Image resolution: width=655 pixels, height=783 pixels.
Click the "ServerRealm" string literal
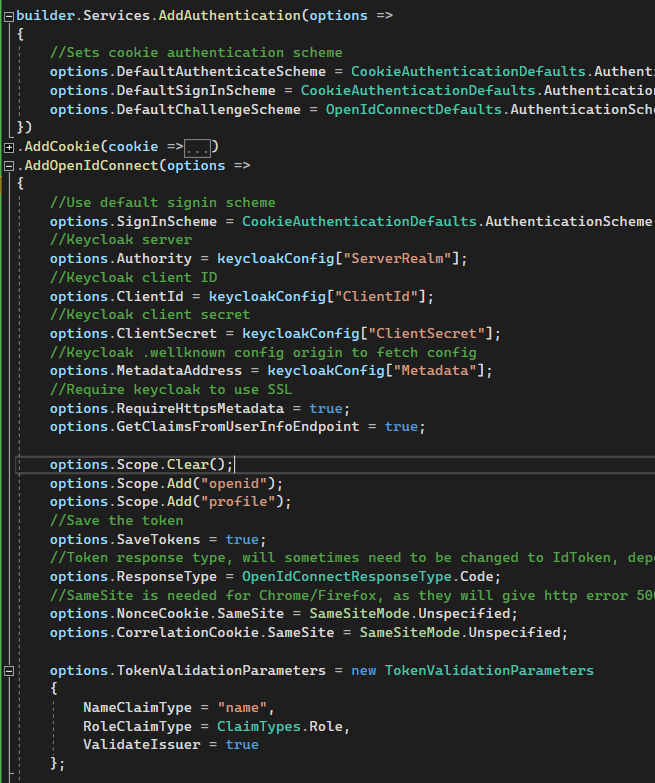pos(401,259)
